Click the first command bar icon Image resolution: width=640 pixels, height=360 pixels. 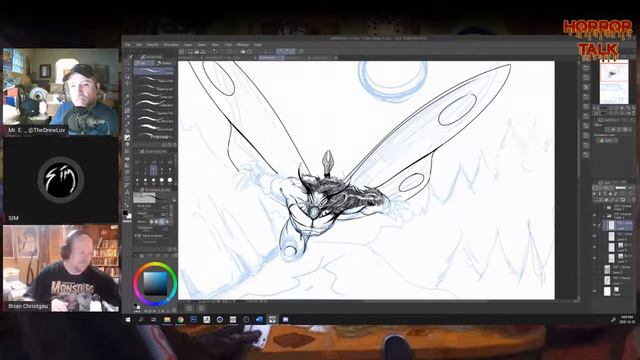click(x=182, y=52)
